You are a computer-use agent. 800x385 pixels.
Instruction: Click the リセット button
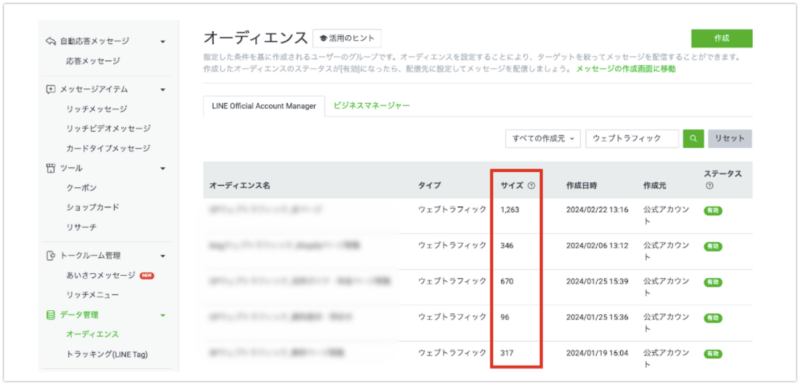tap(730, 138)
